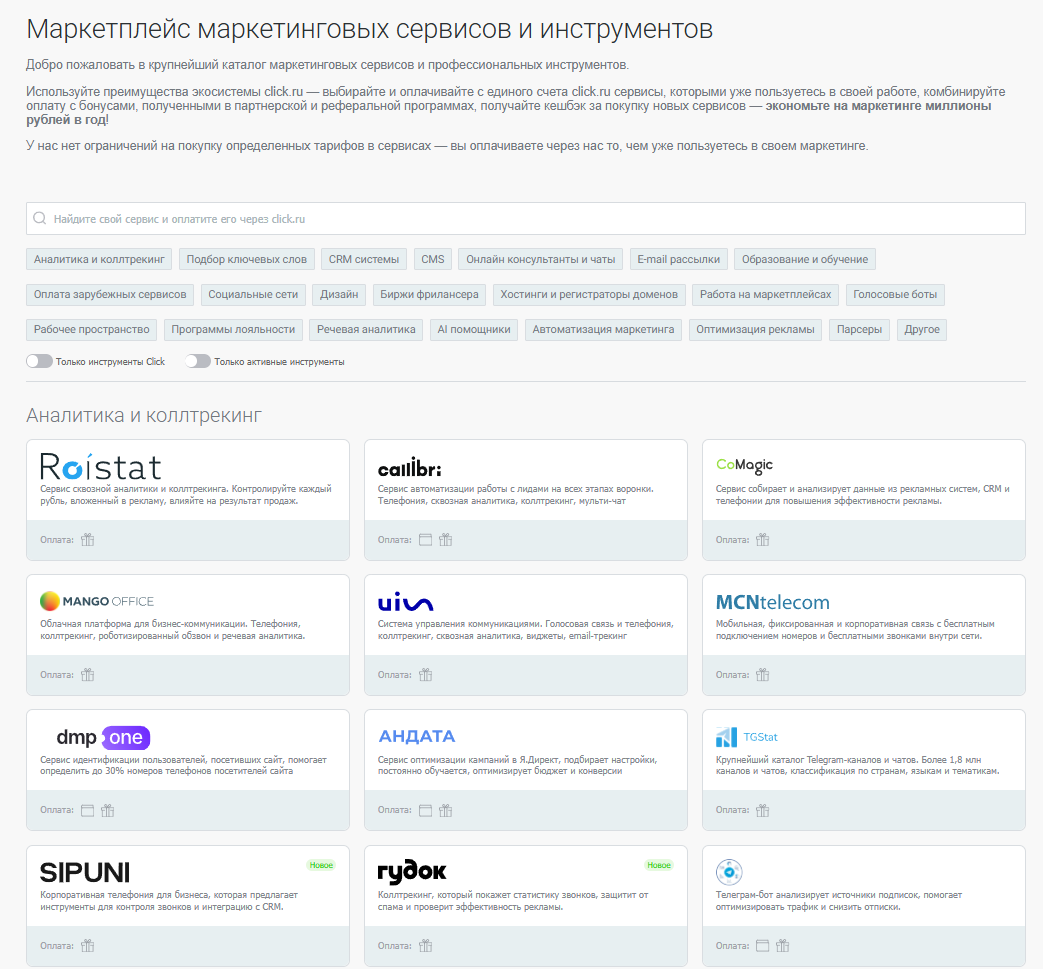Enable the 'Только активные инструменты' toggle
This screenshot has height=969, width=1043.
[x=197, y=361]
